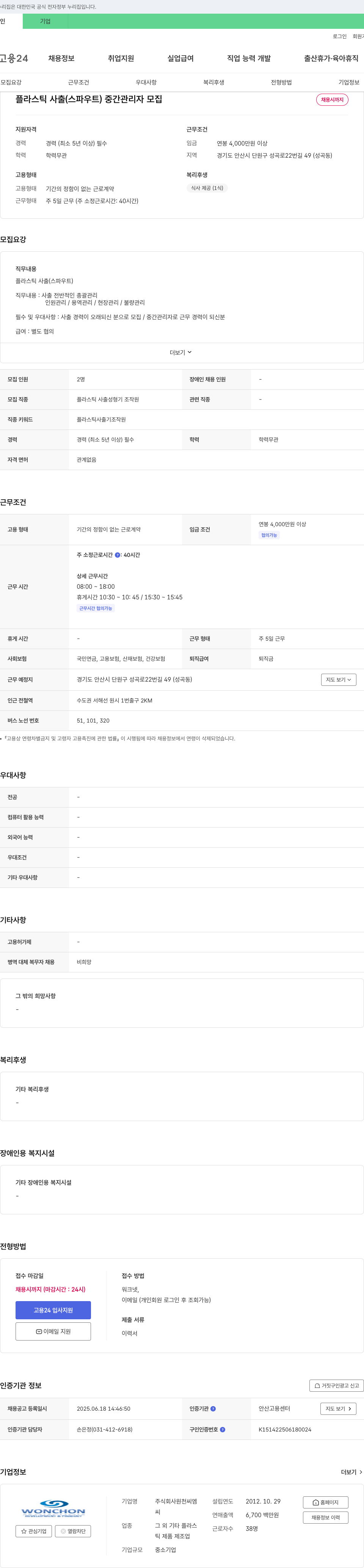Click the job title 플라스틱 사출(스파우트) 중간관리자 모집

tap(89, 99)
